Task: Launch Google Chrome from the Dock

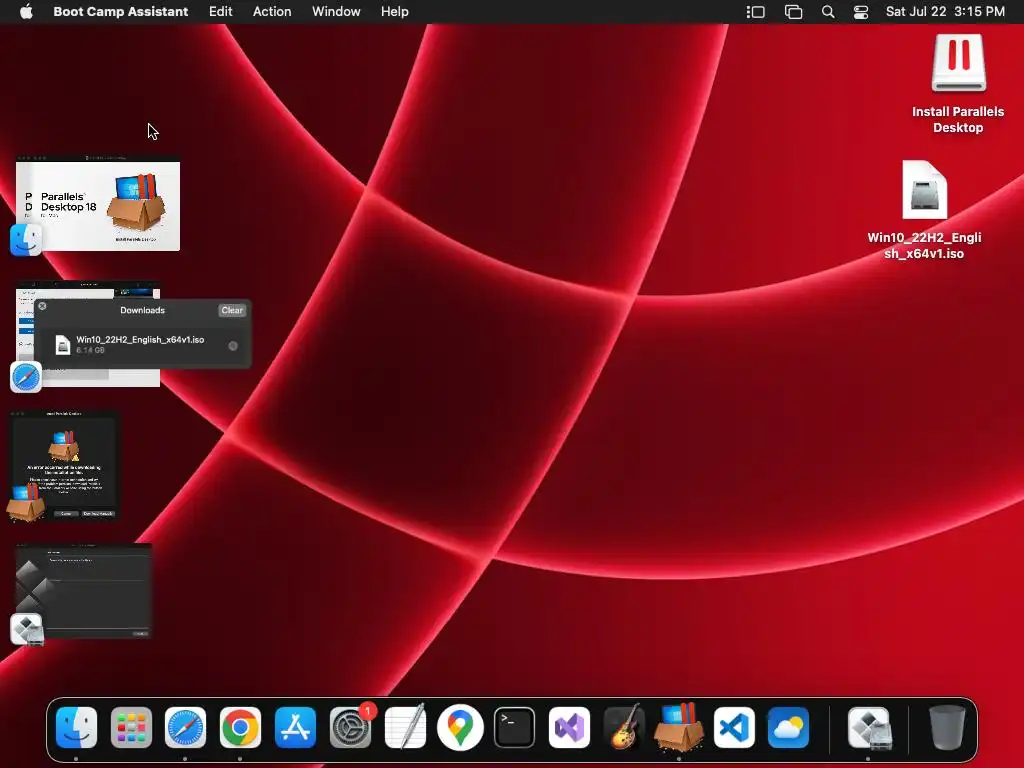Action: tap(240, 727)
